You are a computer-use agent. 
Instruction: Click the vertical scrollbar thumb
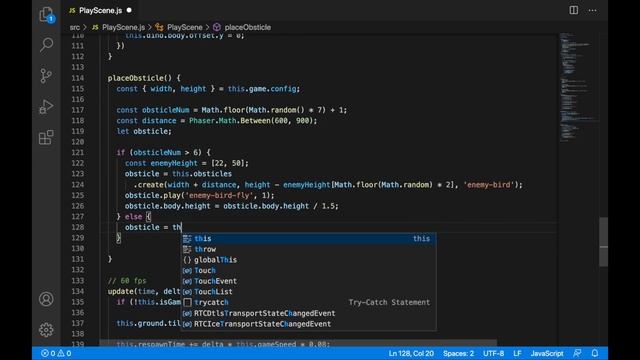pyautogui.click(x=603, y=242)
